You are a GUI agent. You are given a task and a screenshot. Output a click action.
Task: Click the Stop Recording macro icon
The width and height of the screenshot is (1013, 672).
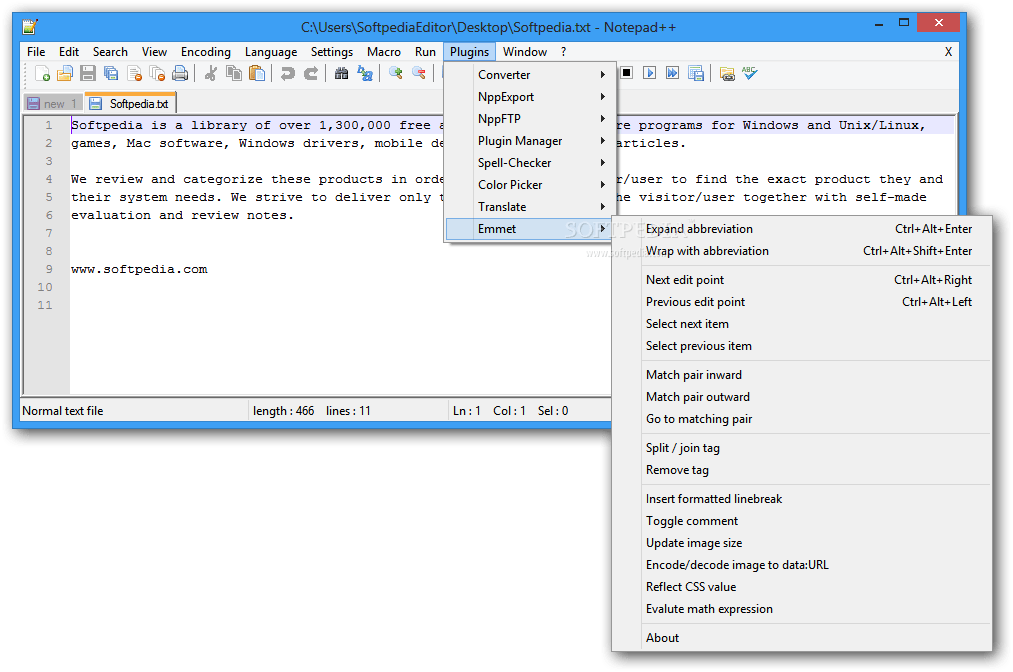coord(626,73)
